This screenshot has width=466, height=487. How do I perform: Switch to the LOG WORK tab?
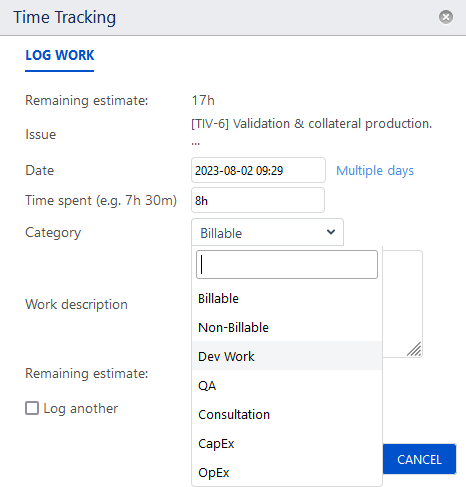tap(60, 55)
